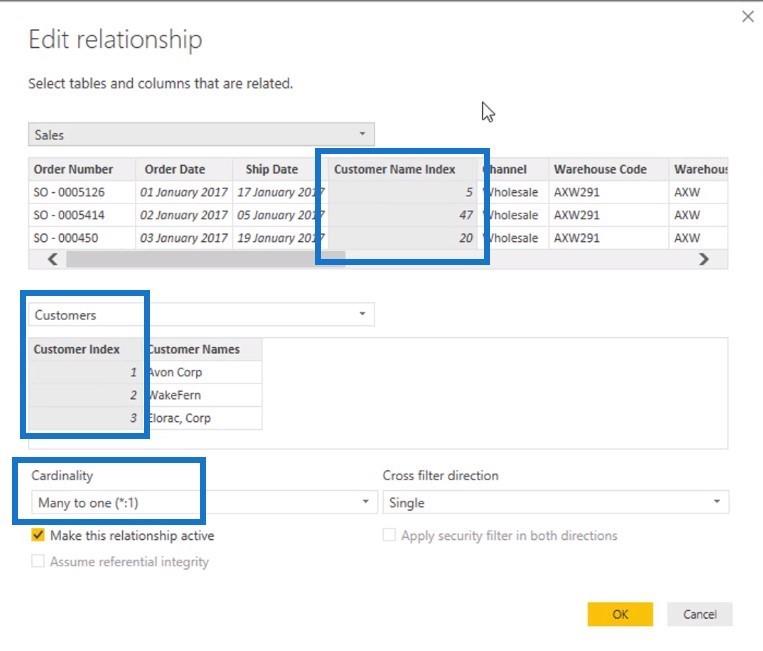Select the Customer Names column header
Screen dimensions: 763x651
coord(202,349)
